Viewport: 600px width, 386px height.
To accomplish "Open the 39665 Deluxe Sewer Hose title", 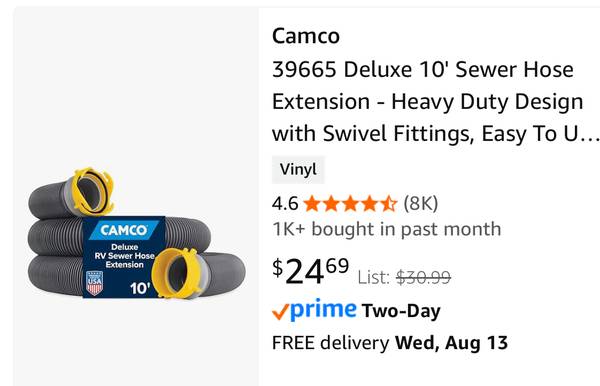I will click(x=435, y=101).
